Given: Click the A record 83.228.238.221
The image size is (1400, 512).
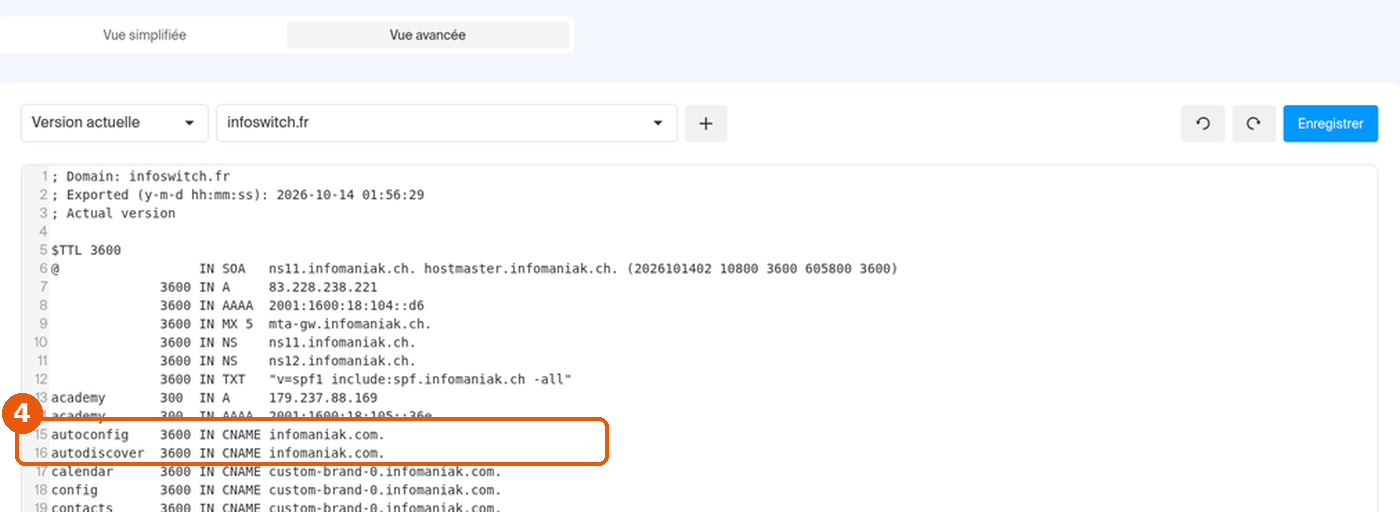Looking at the screenshot, I should (268, 287).
